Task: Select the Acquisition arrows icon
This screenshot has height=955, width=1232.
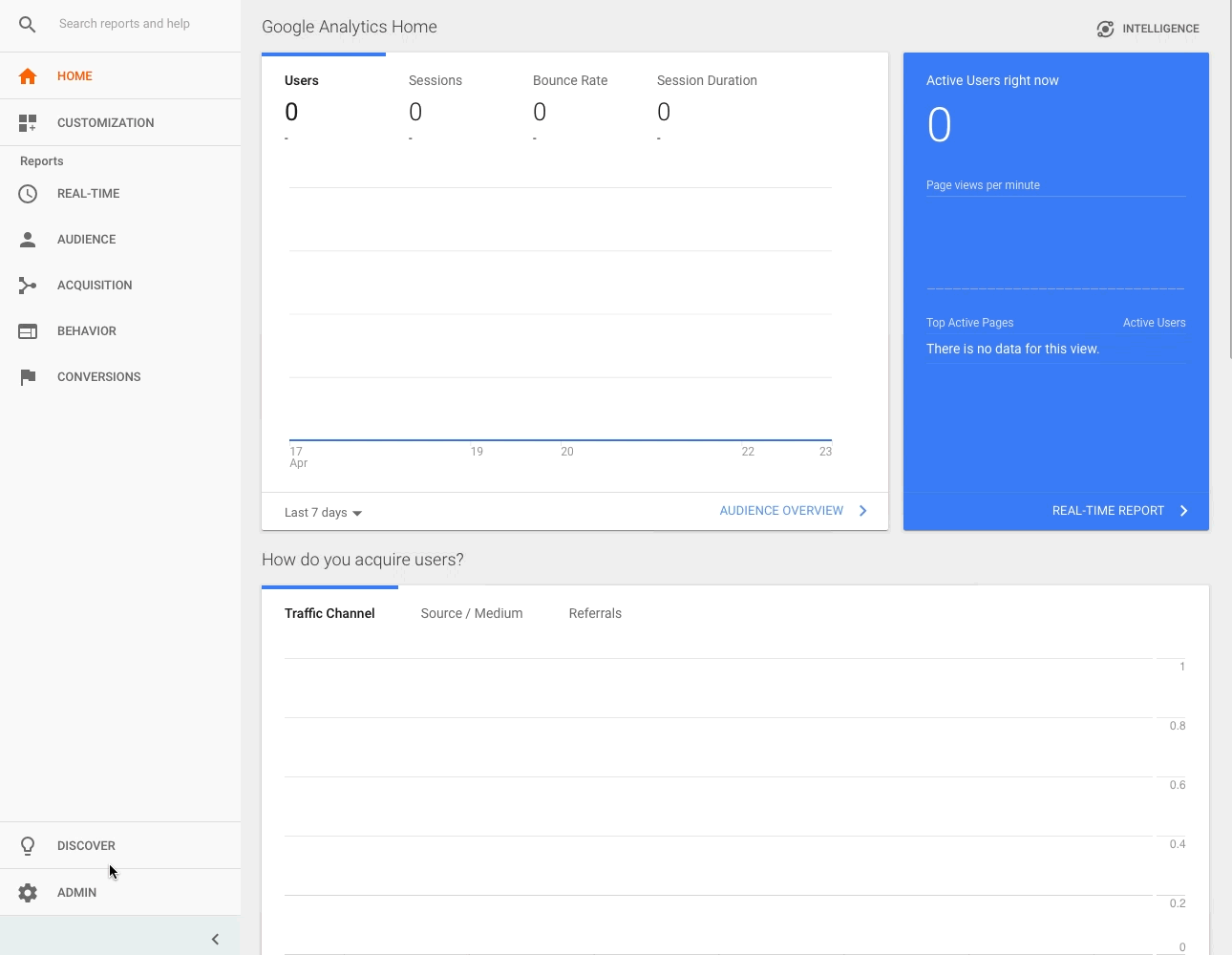Action: coord(28,286)
